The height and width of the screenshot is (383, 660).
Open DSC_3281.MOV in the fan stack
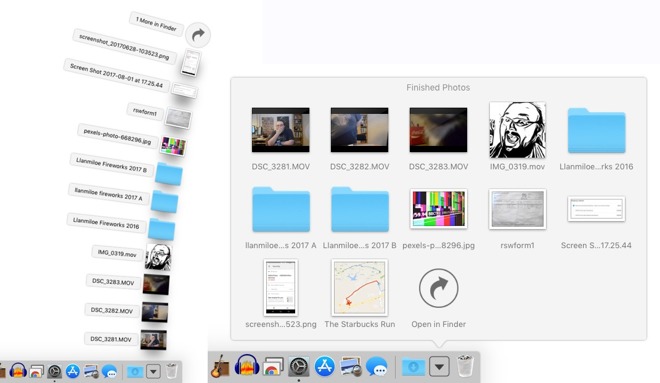(x=153, y=340)
